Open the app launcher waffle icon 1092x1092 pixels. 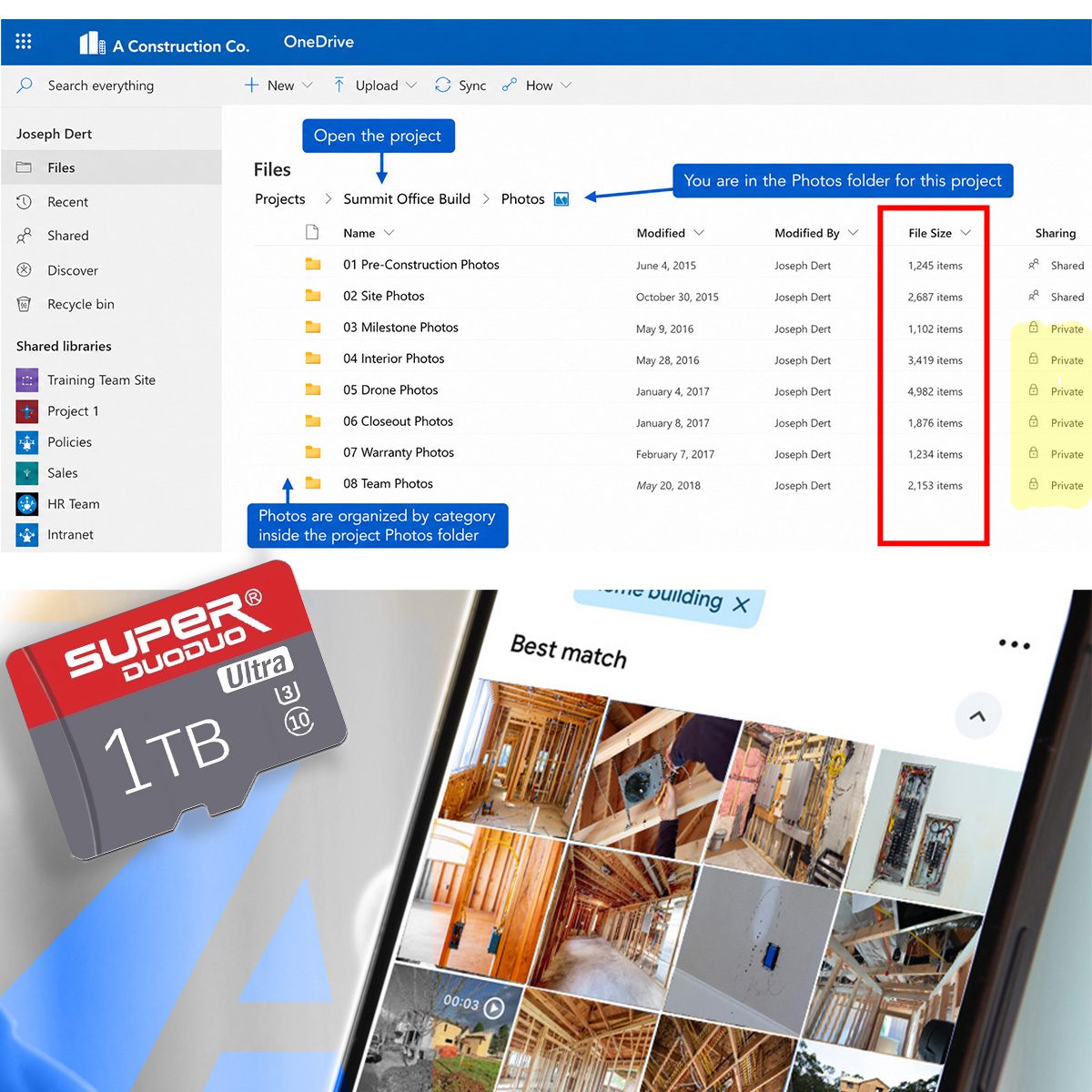tap(24, 41)
